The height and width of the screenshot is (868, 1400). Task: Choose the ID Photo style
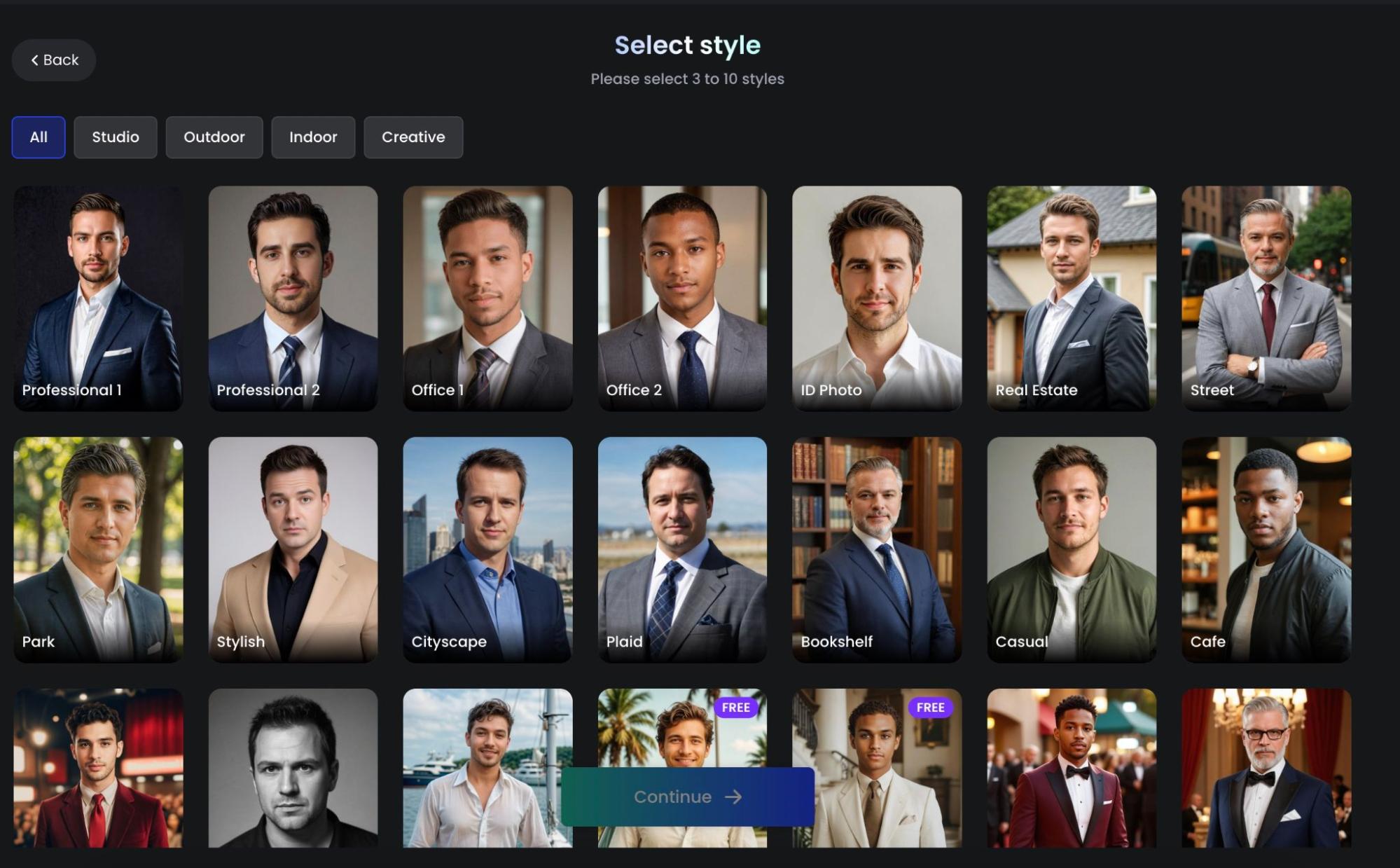[x=877, y=298]
